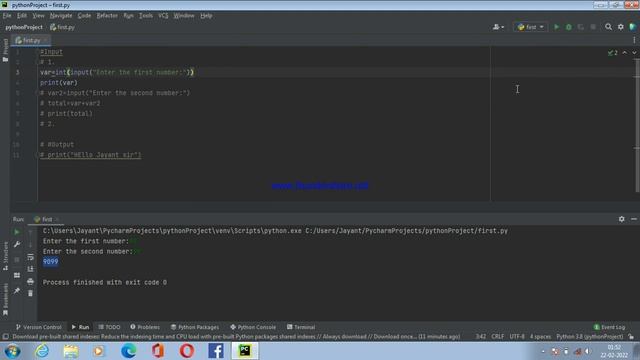The image size is (640, 360).
Task: Click the Run with Coverage icon
Action: (x=581, y=27)
